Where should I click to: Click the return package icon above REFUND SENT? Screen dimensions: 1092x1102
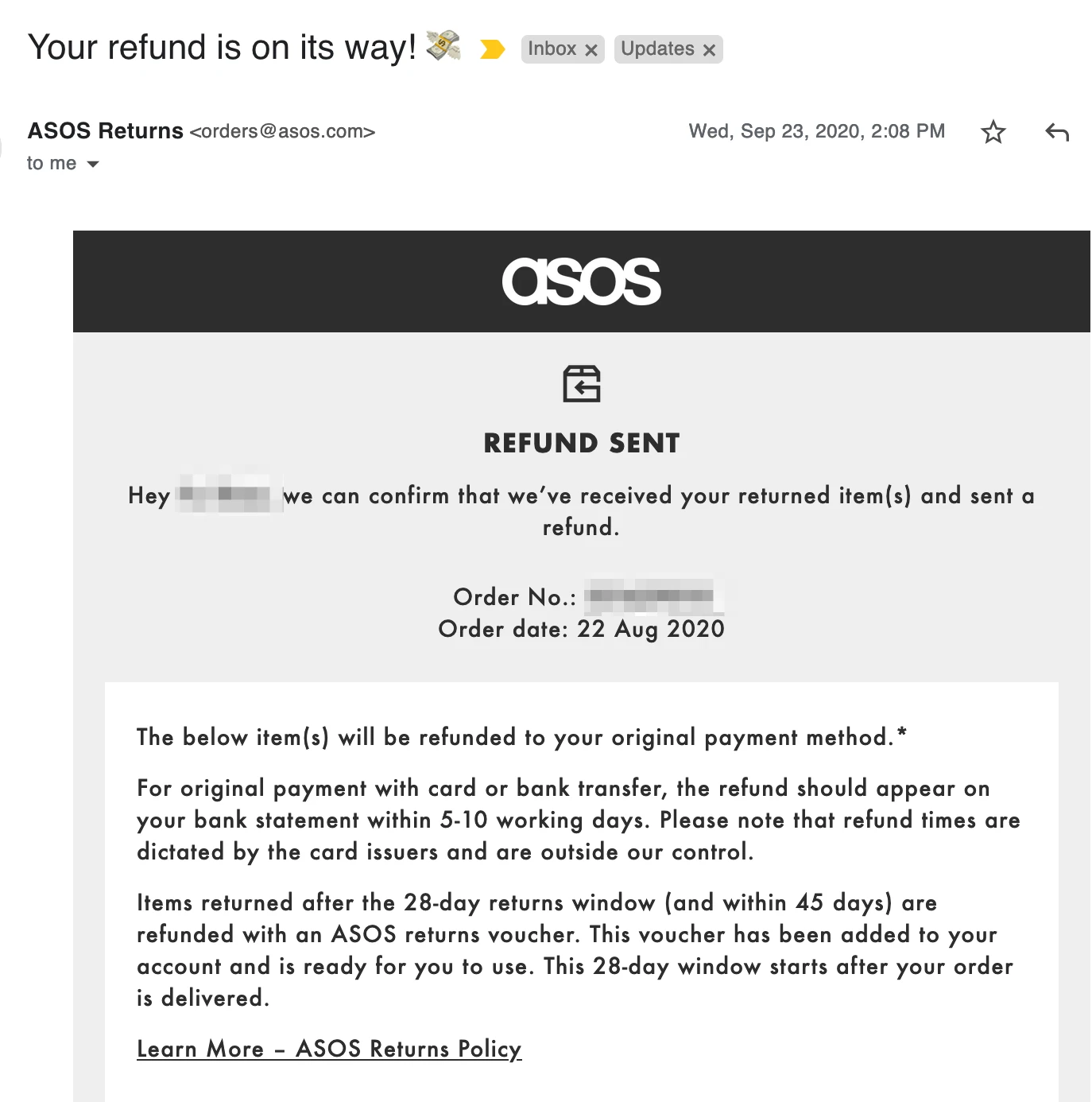[582, 384]
